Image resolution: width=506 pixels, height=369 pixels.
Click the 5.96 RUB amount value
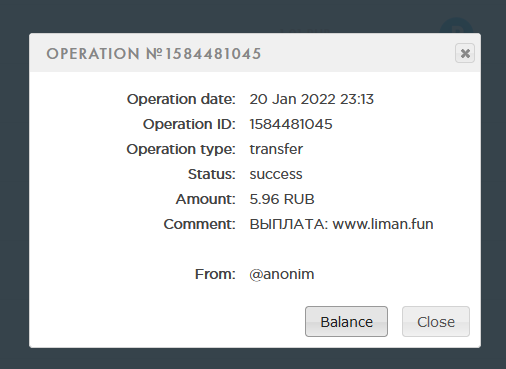(x=282, y=199)
